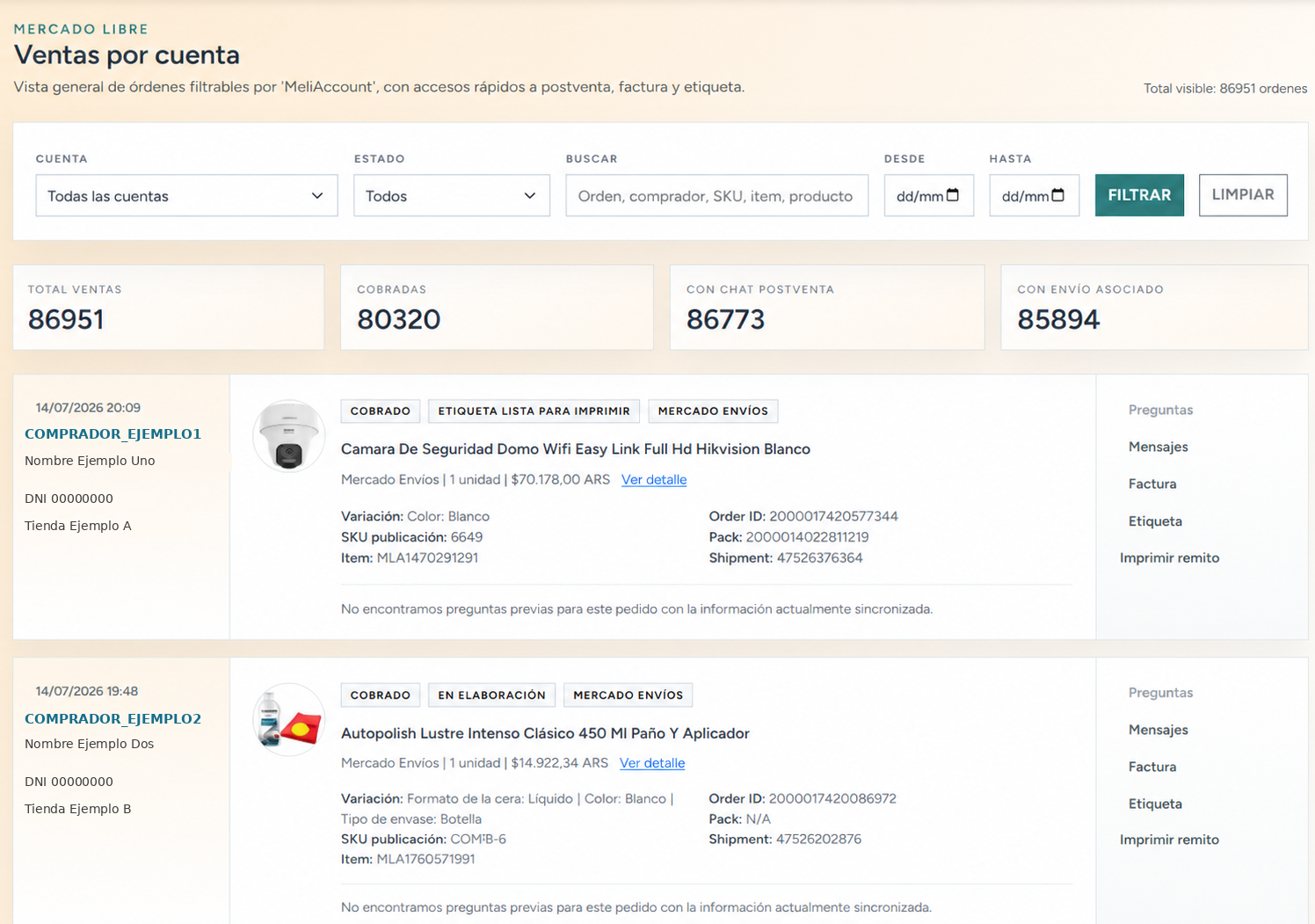The image size is (1315, 924).
Task: Open buyer profile COMPRADOR_EJEMPLO2
Action: pos(113,719)
